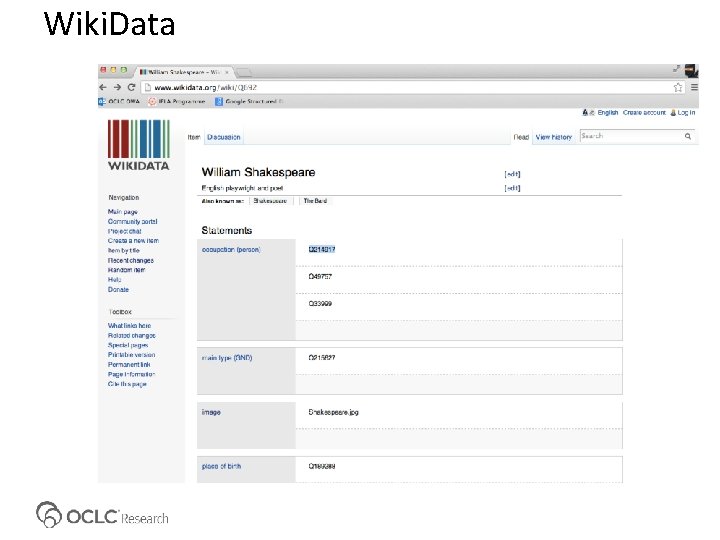This screenshot has height=540, width=720.
Task: Select the Read tab
Action: pyautogui.click(x=521, y=137)
